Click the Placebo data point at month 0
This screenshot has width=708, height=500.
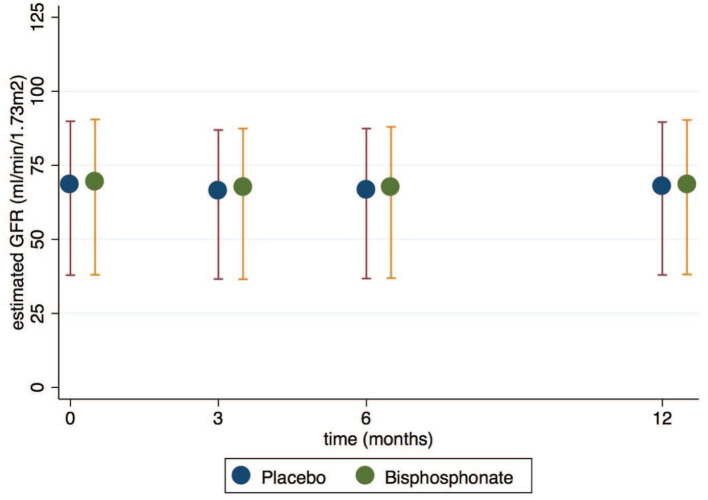pos(69,183)
